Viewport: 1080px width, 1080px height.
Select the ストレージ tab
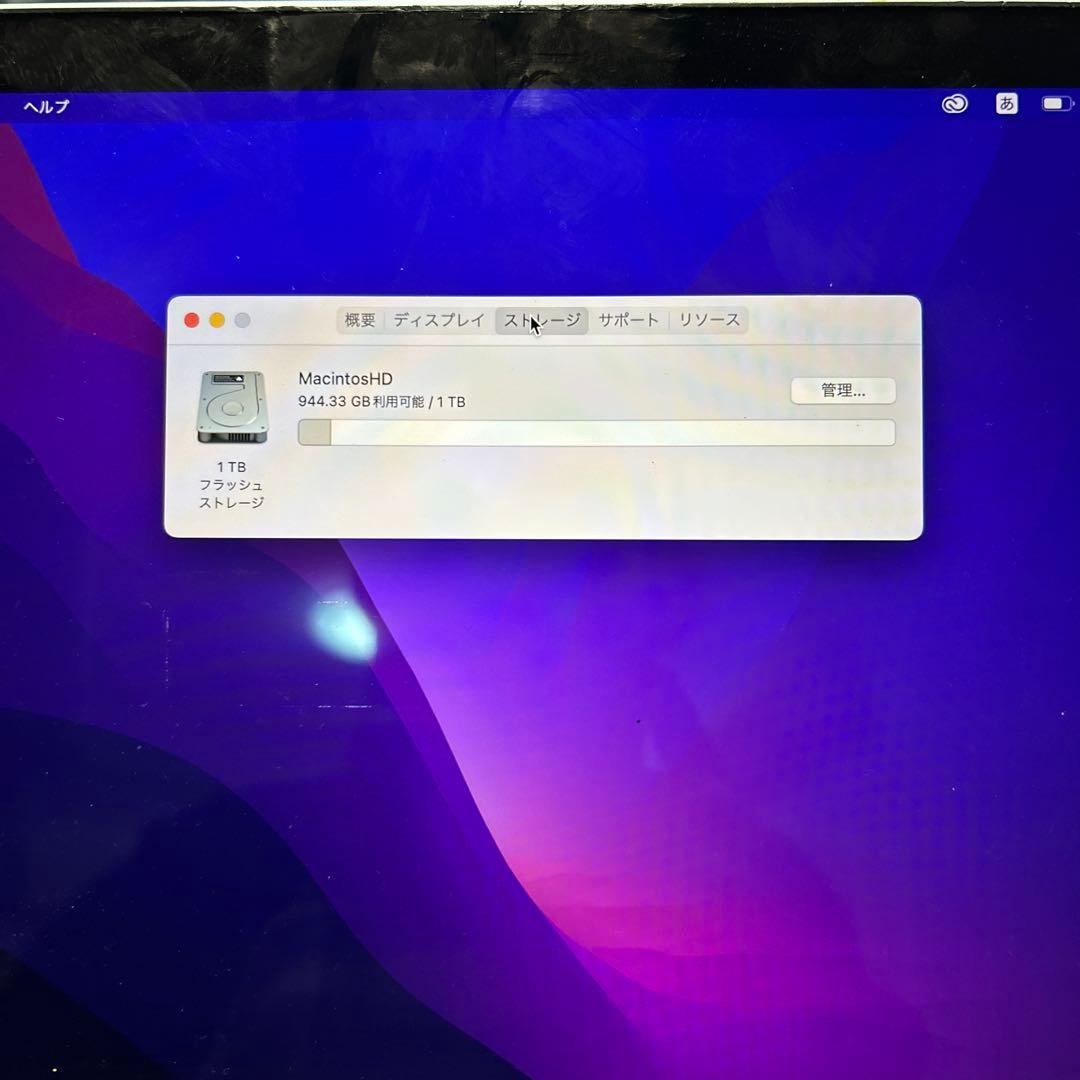tap(541, 320)
